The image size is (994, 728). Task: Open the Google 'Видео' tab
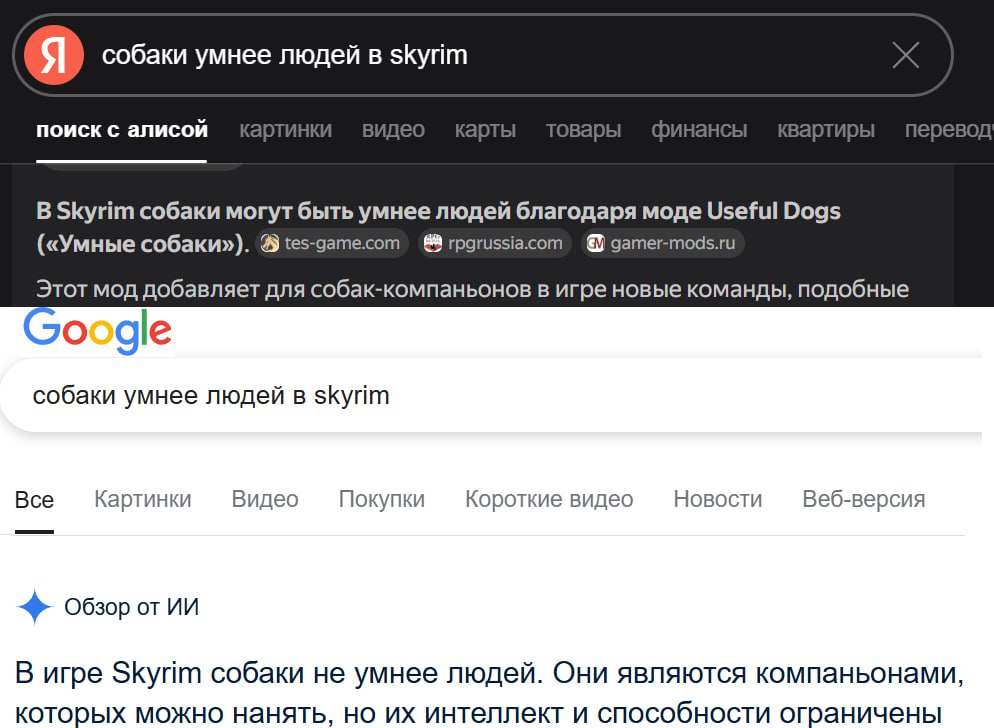click(265, 499)
